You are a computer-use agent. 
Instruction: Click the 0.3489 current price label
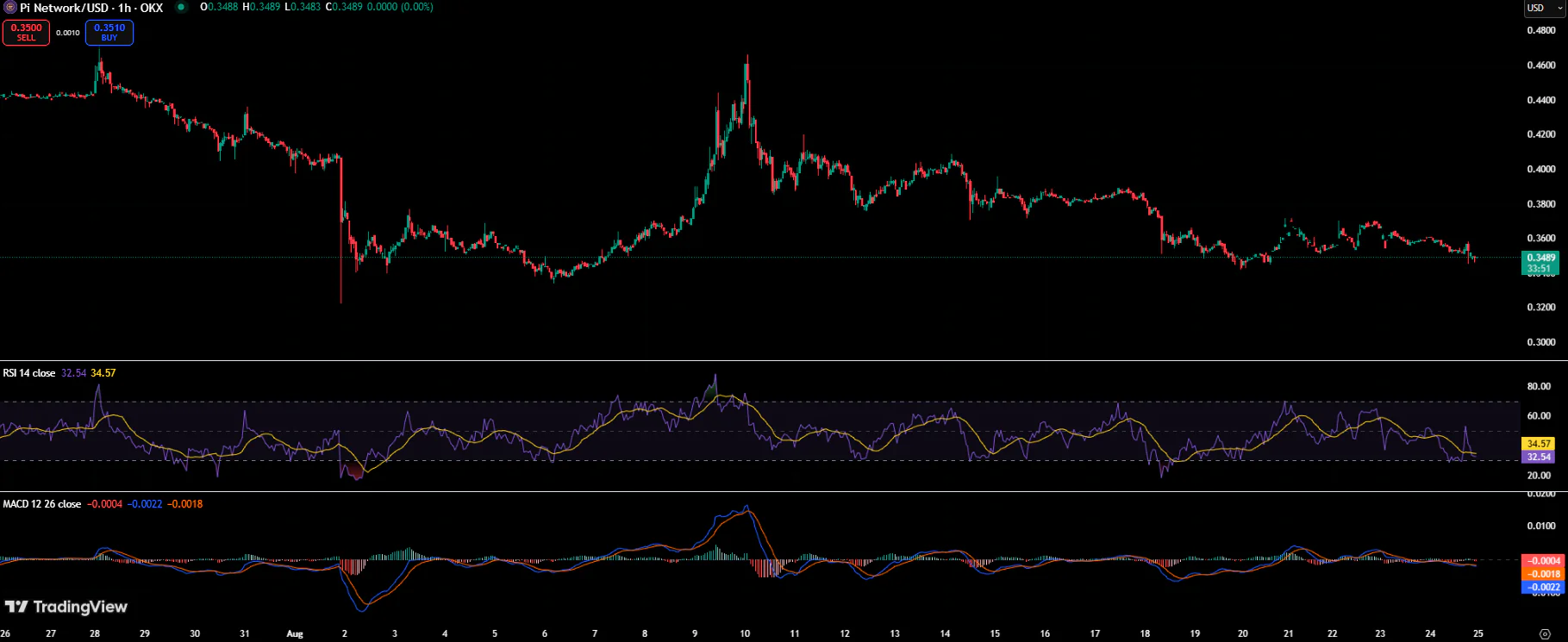pos(1540,258)
